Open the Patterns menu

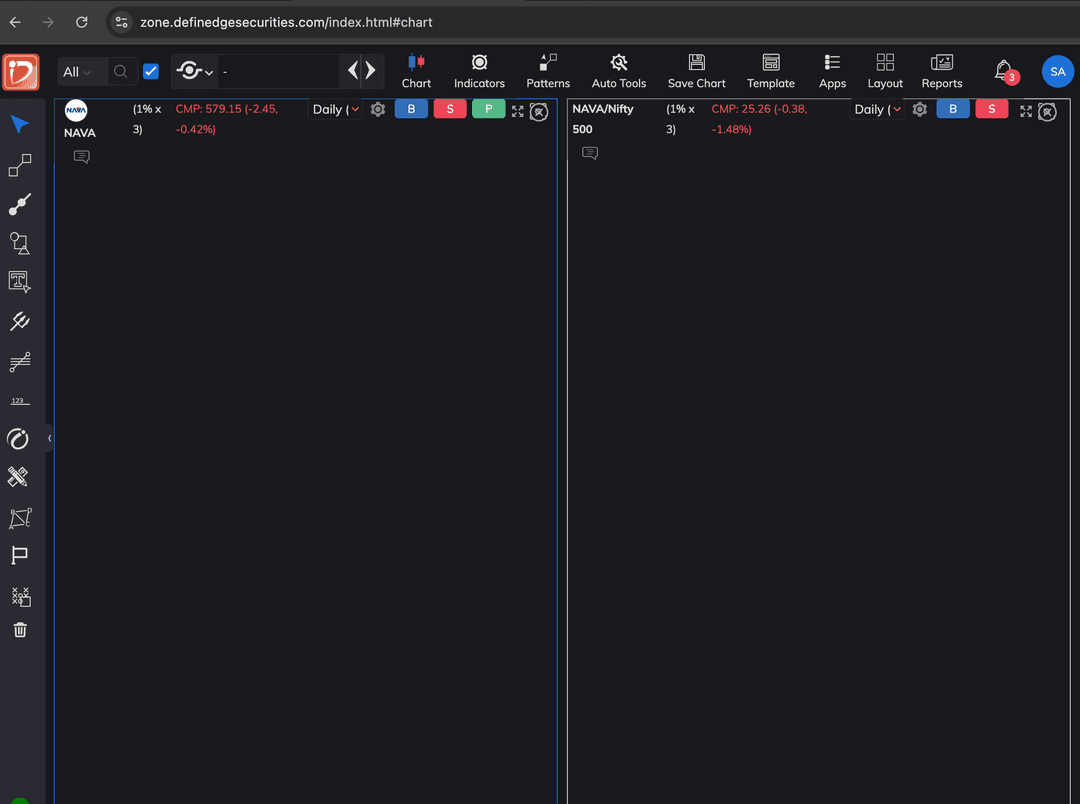click(548, 72)
